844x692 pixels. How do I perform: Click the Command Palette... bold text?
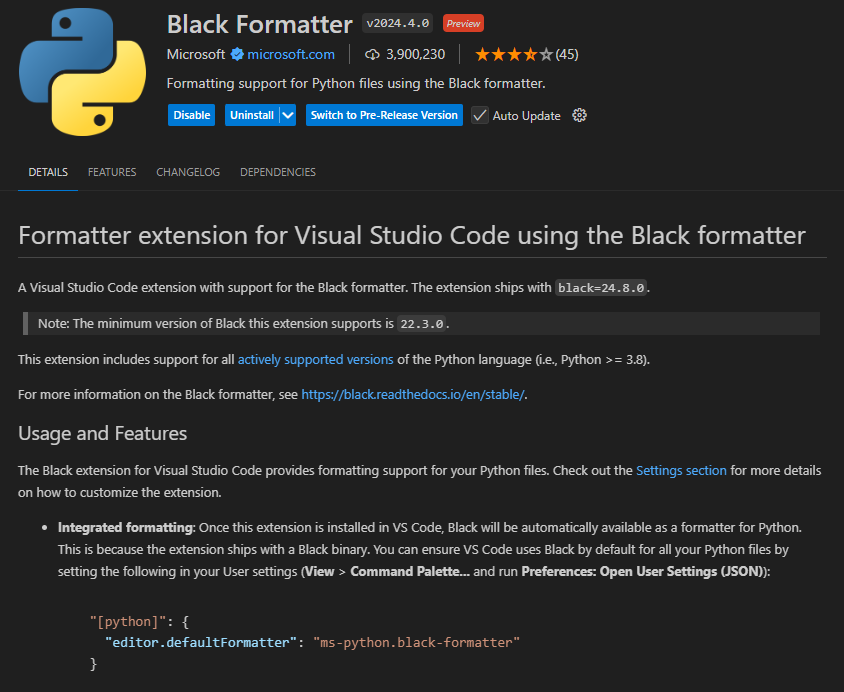point(410,571)
